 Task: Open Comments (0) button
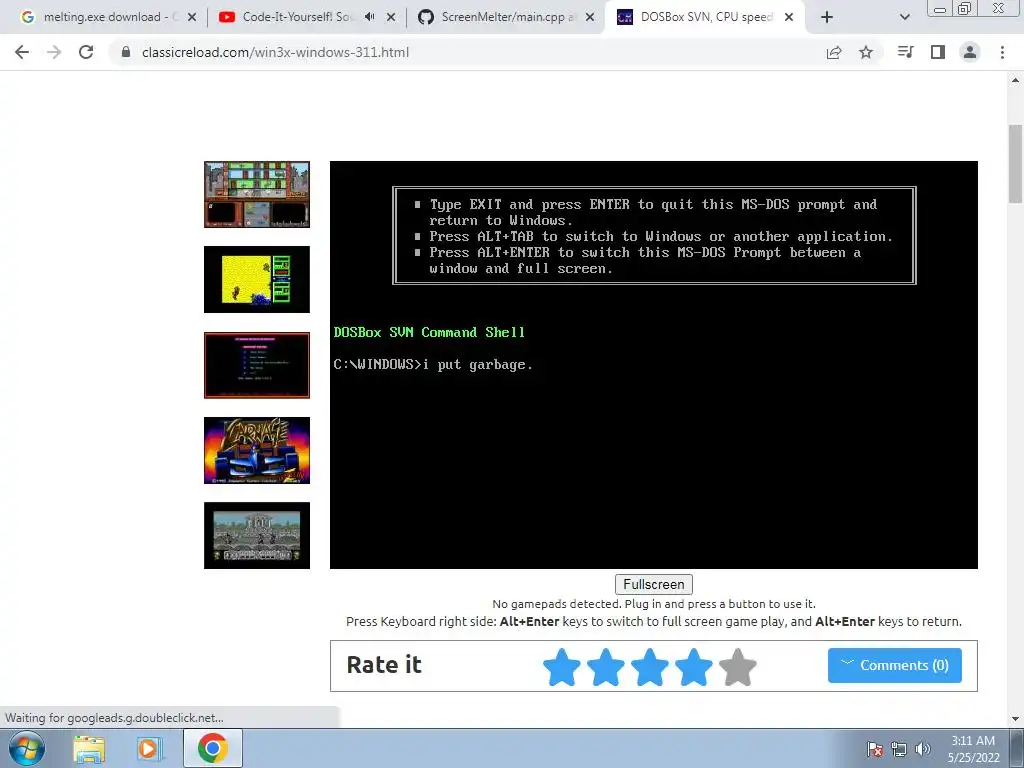pyautogui.click(x=895, y=665)
